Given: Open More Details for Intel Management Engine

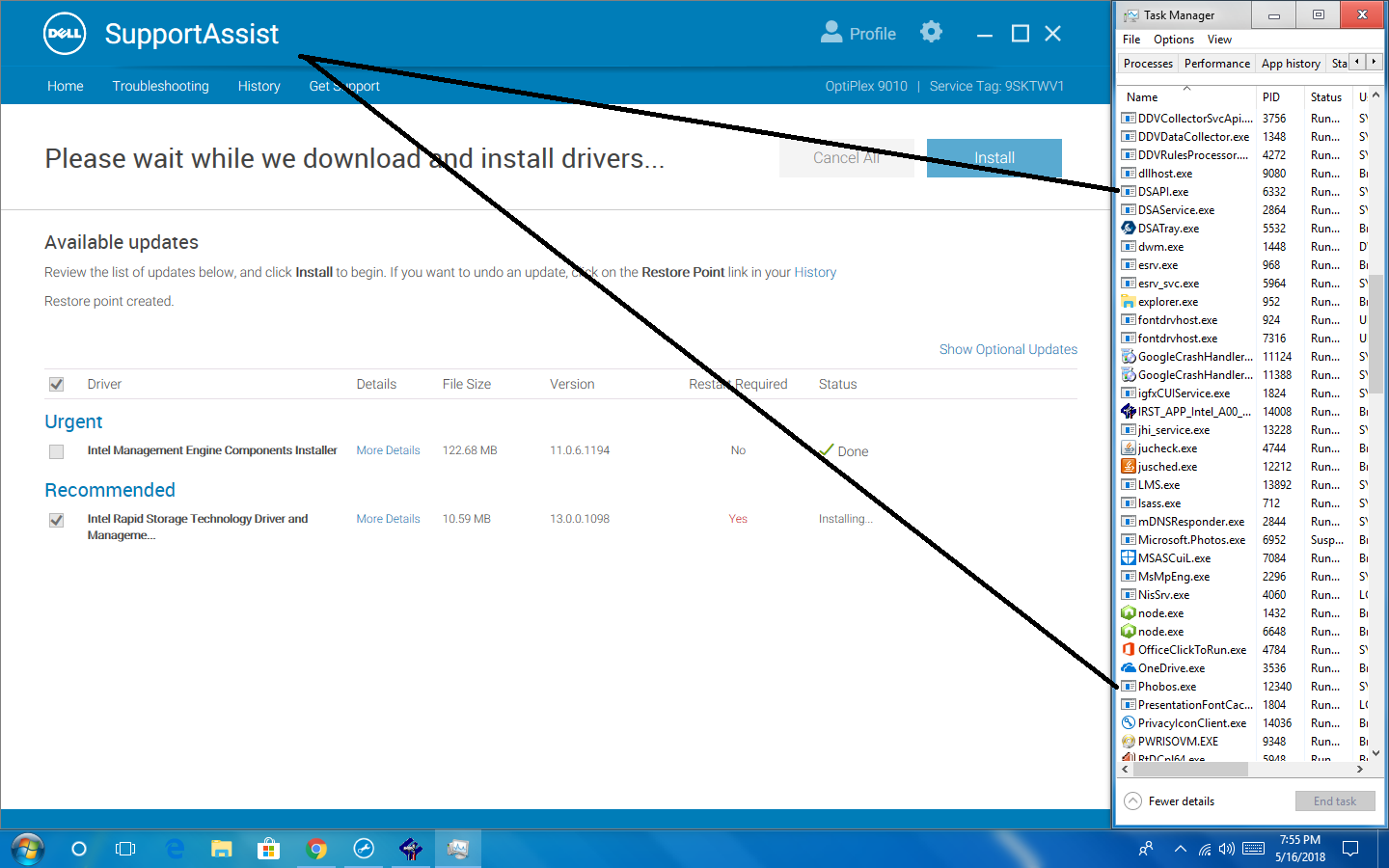Looking at the screenshot, I should coord(388,450).
